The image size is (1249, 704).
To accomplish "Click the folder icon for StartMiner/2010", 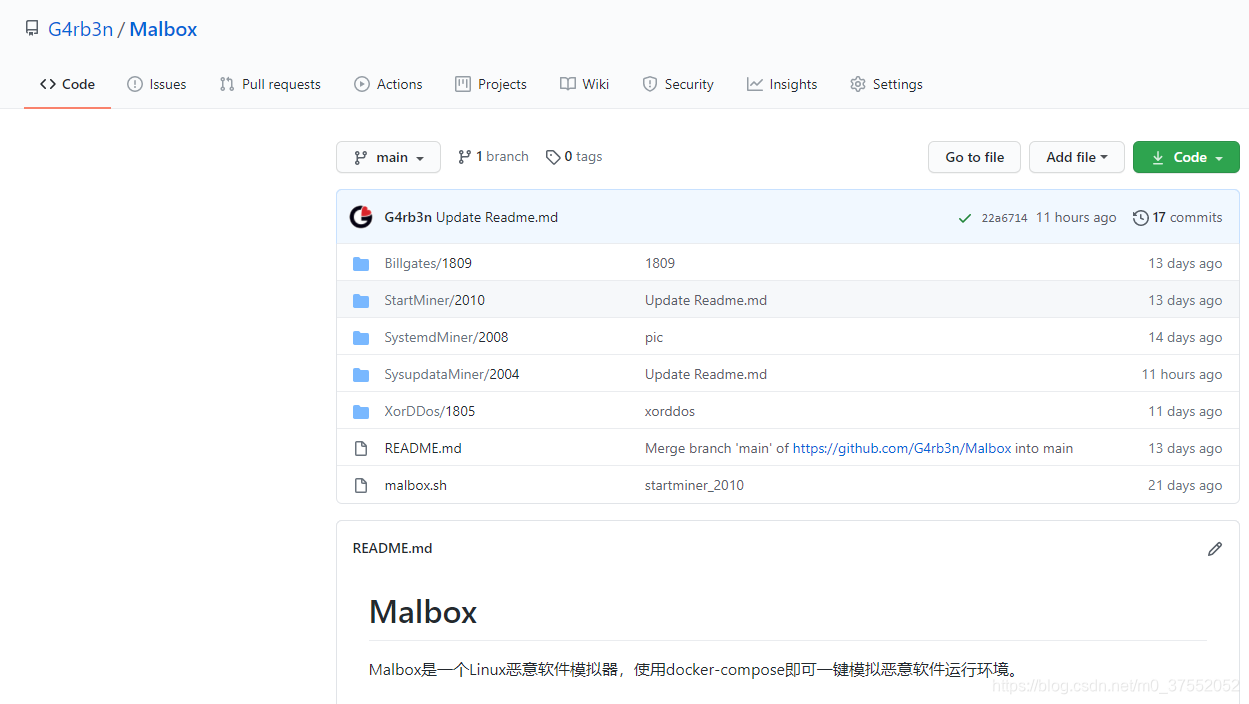I will click(x=361, y=301).
